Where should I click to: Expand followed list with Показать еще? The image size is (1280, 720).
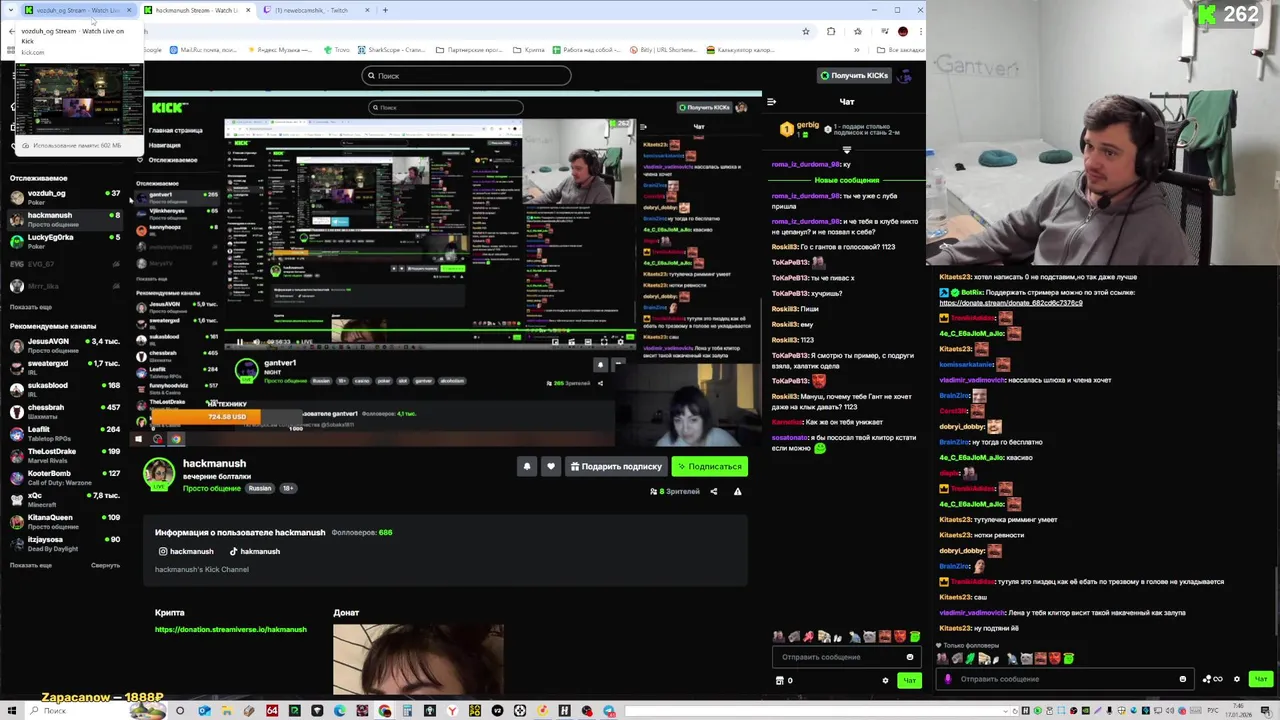pyautogui.click(x=31, y=307)
